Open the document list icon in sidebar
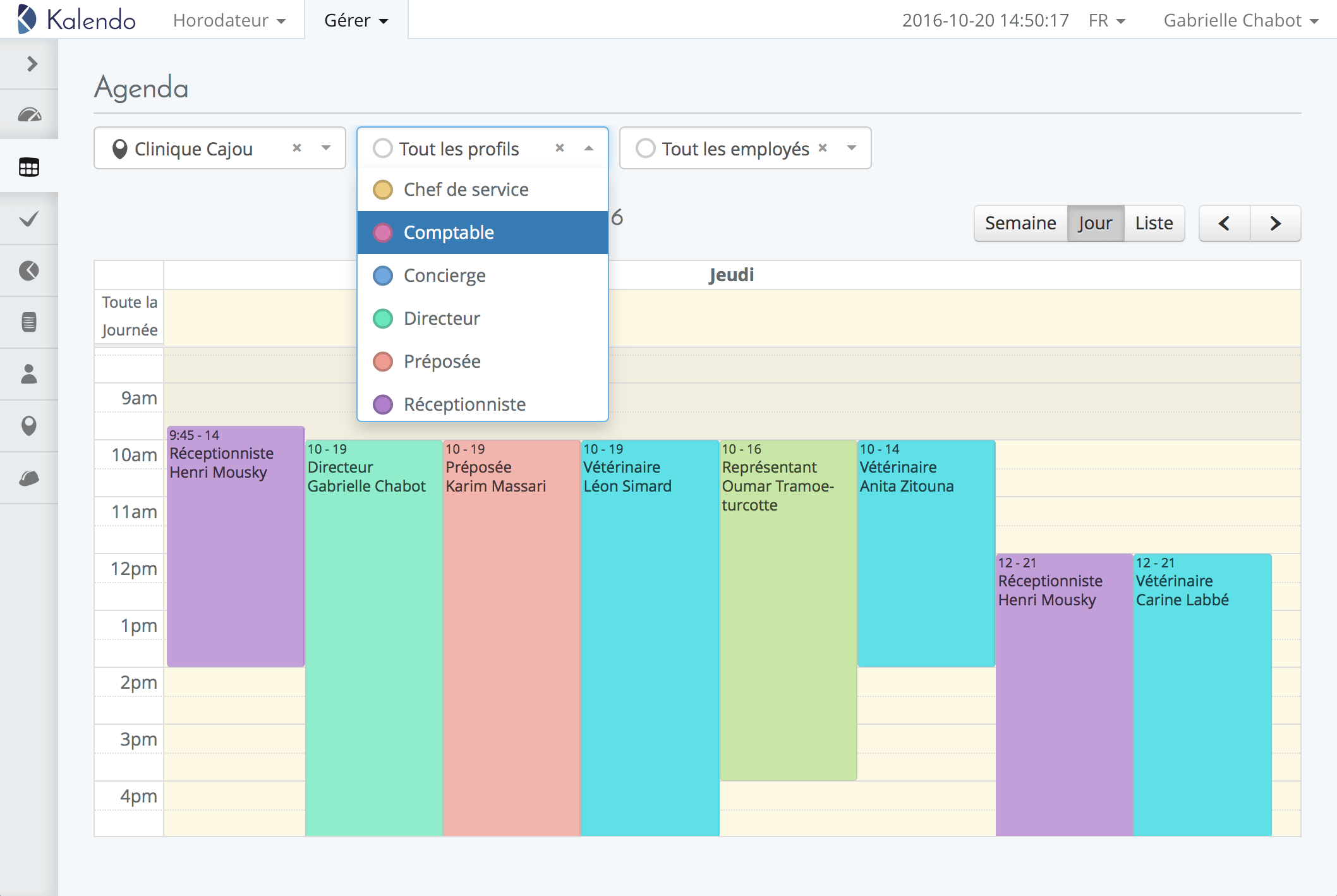Viewport: 1337px width, 896px height. tap(29, 322)
